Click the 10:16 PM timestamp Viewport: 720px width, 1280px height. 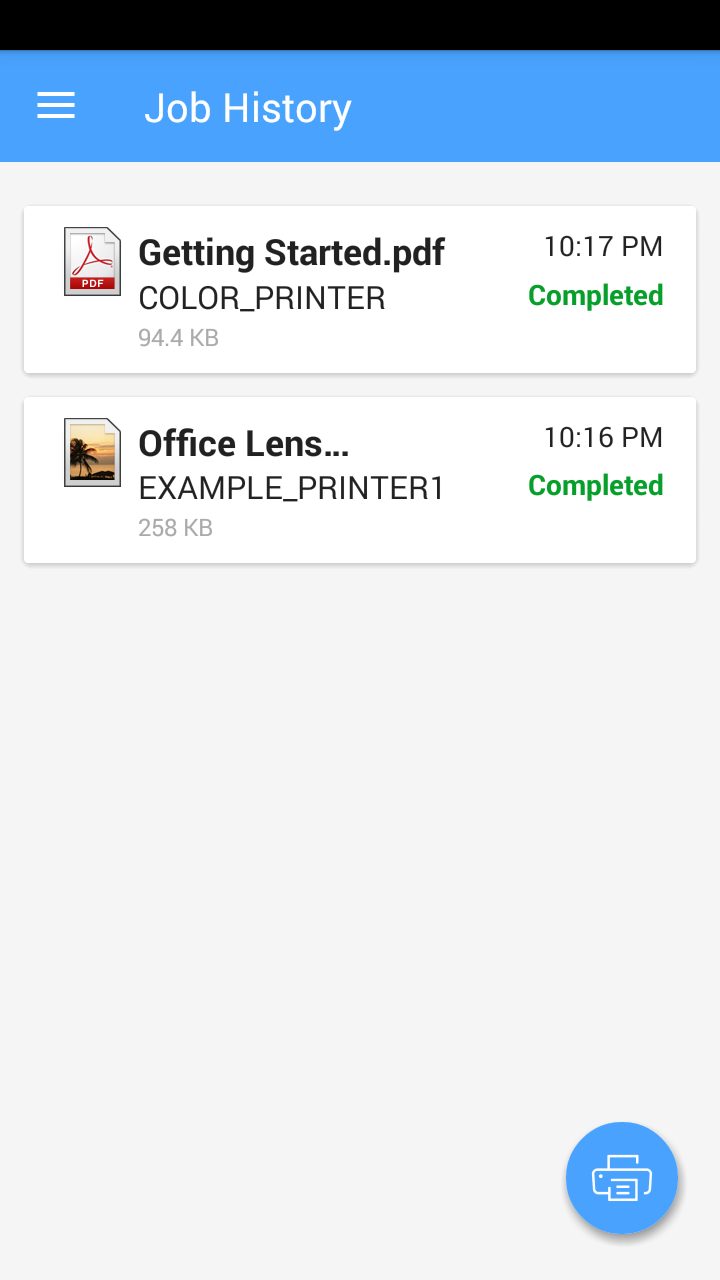[x=603, y=437]
